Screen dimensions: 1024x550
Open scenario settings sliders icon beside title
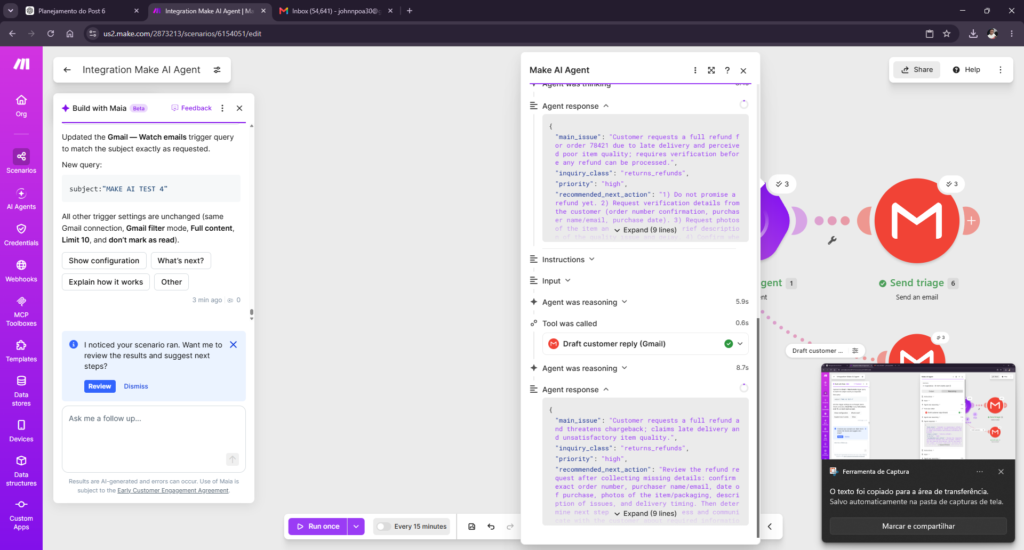(217, 70)
